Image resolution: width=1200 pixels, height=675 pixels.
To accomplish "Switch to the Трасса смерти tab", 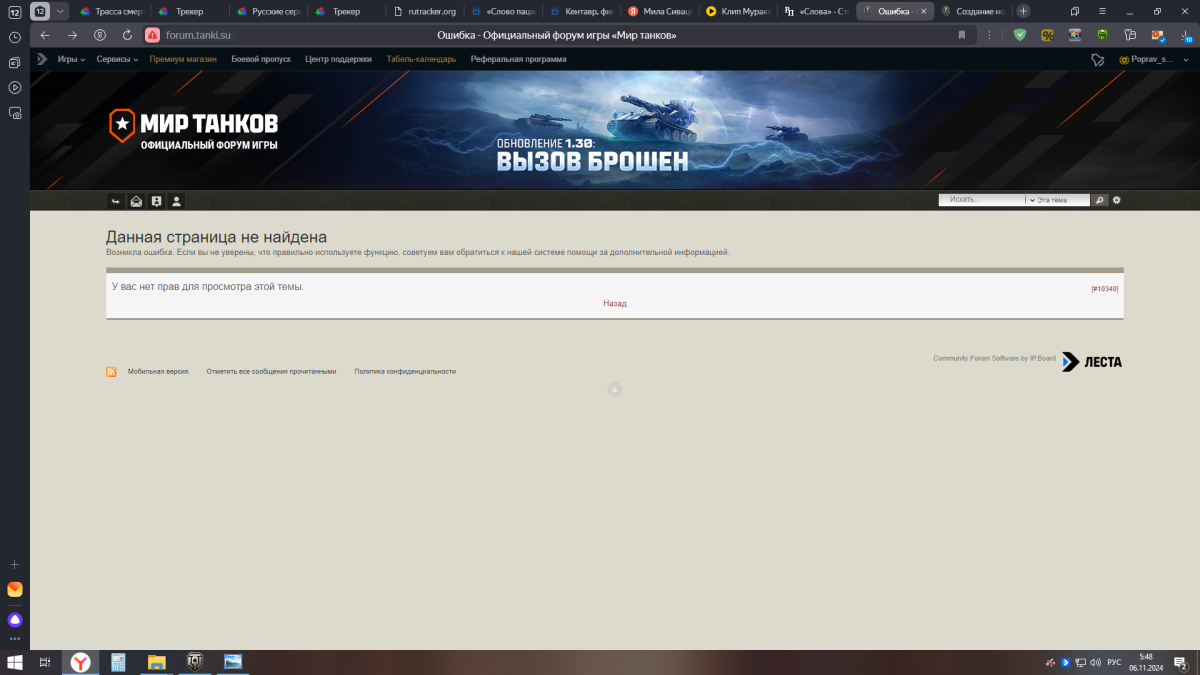I will [111, 11].
